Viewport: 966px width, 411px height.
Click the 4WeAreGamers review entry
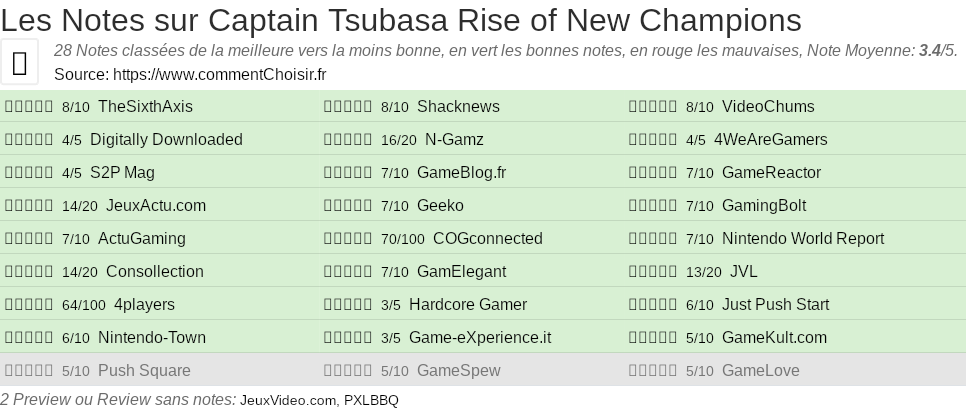771,140
